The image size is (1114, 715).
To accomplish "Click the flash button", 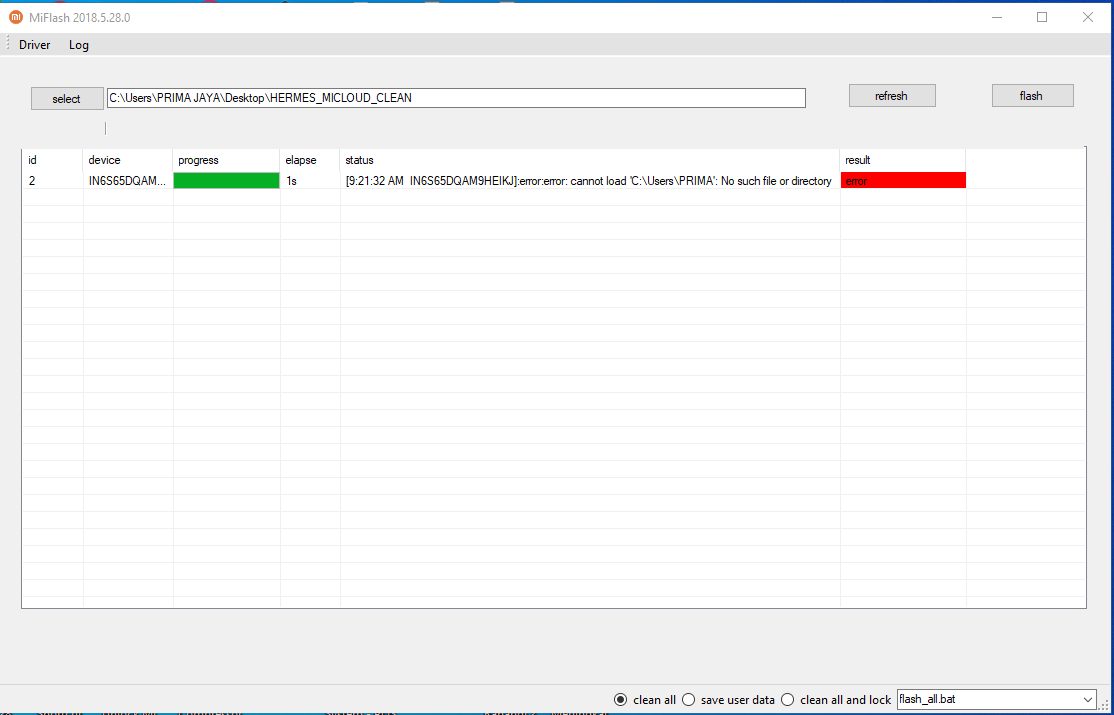I will 1032,96.
